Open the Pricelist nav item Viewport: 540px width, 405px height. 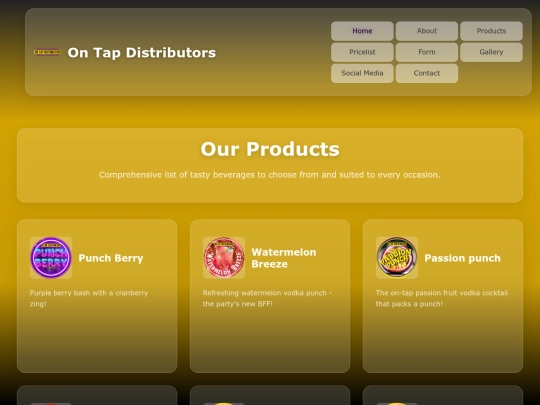[362, 52]
